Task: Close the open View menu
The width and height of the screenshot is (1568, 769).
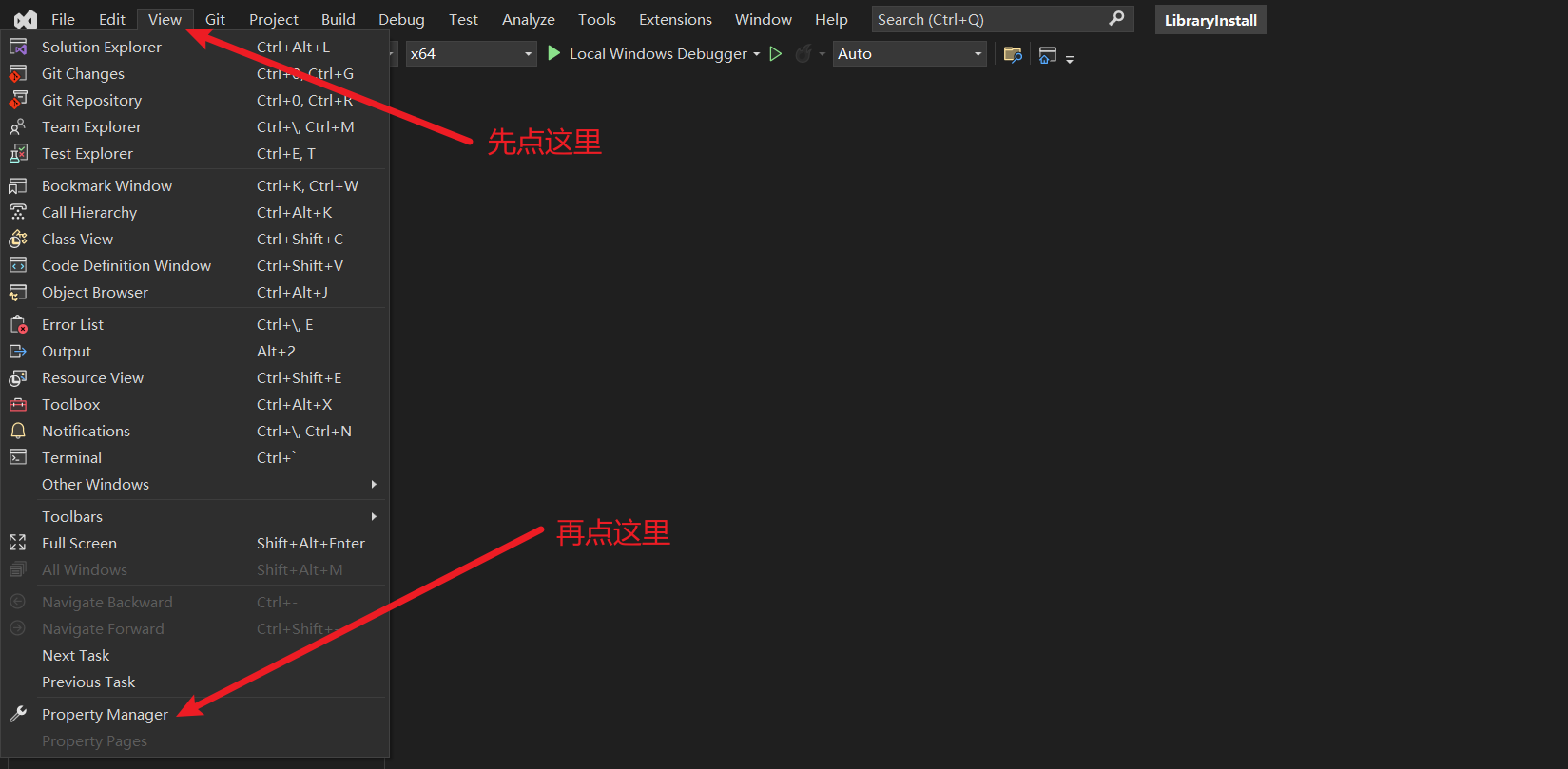Action: click(x=165, y=19)
